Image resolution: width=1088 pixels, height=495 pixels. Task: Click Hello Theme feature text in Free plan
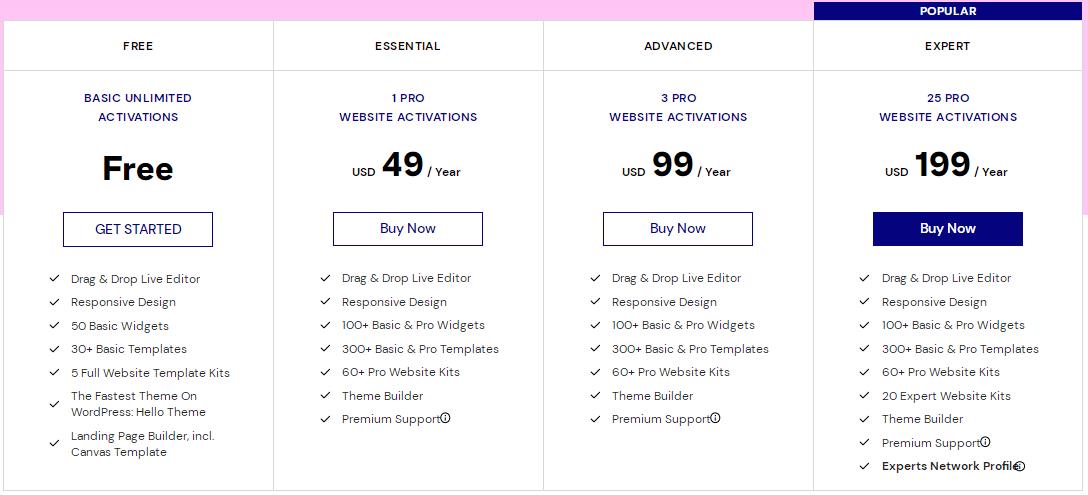(138, 404)
